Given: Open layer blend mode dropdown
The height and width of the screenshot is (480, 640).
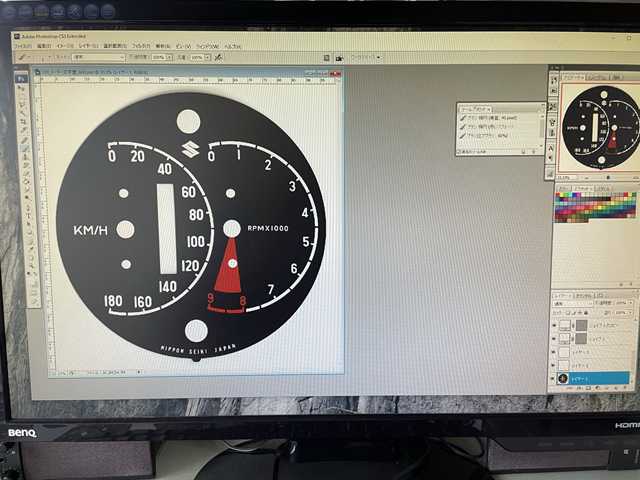Looking at the screenshot, I should click(571, 303).
